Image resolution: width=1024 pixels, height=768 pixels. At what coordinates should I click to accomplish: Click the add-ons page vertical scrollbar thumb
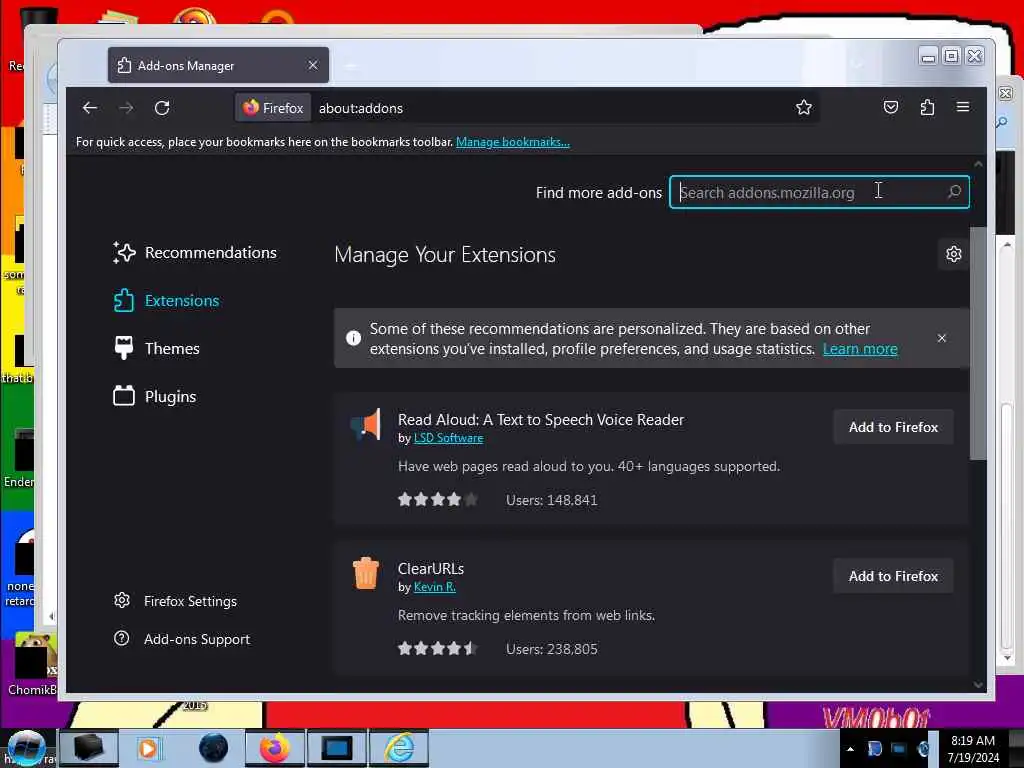click(978, 343)
